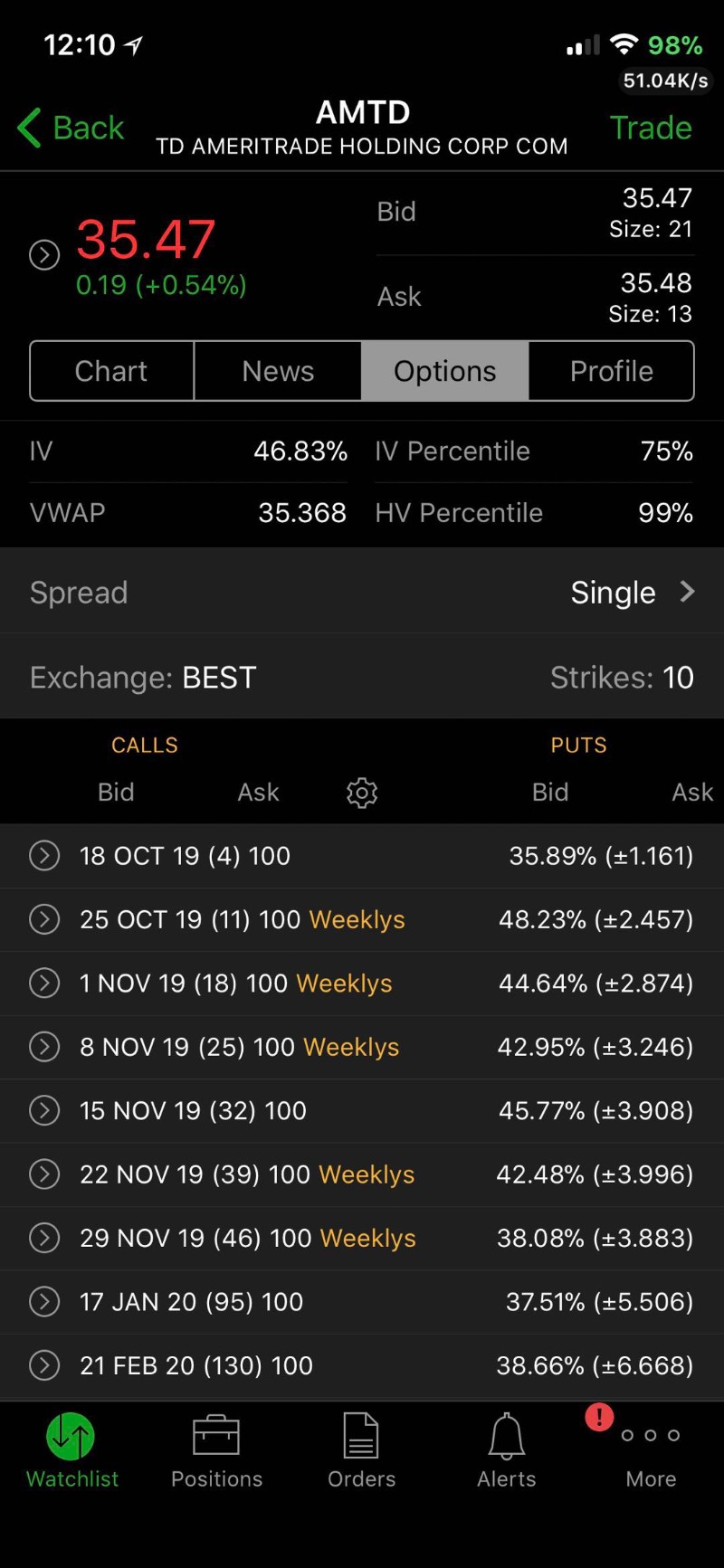The image size is (724, 1568).
Task: Open the Watchlist tab icon
Action: tap(71, 1437)
